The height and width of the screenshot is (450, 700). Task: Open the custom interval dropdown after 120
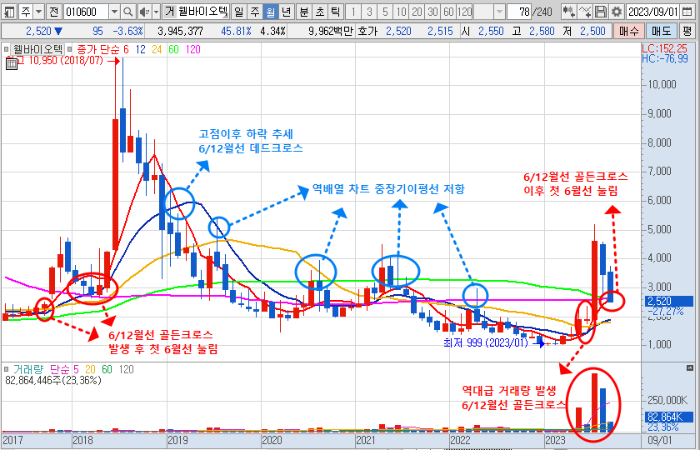coord(500,12)
